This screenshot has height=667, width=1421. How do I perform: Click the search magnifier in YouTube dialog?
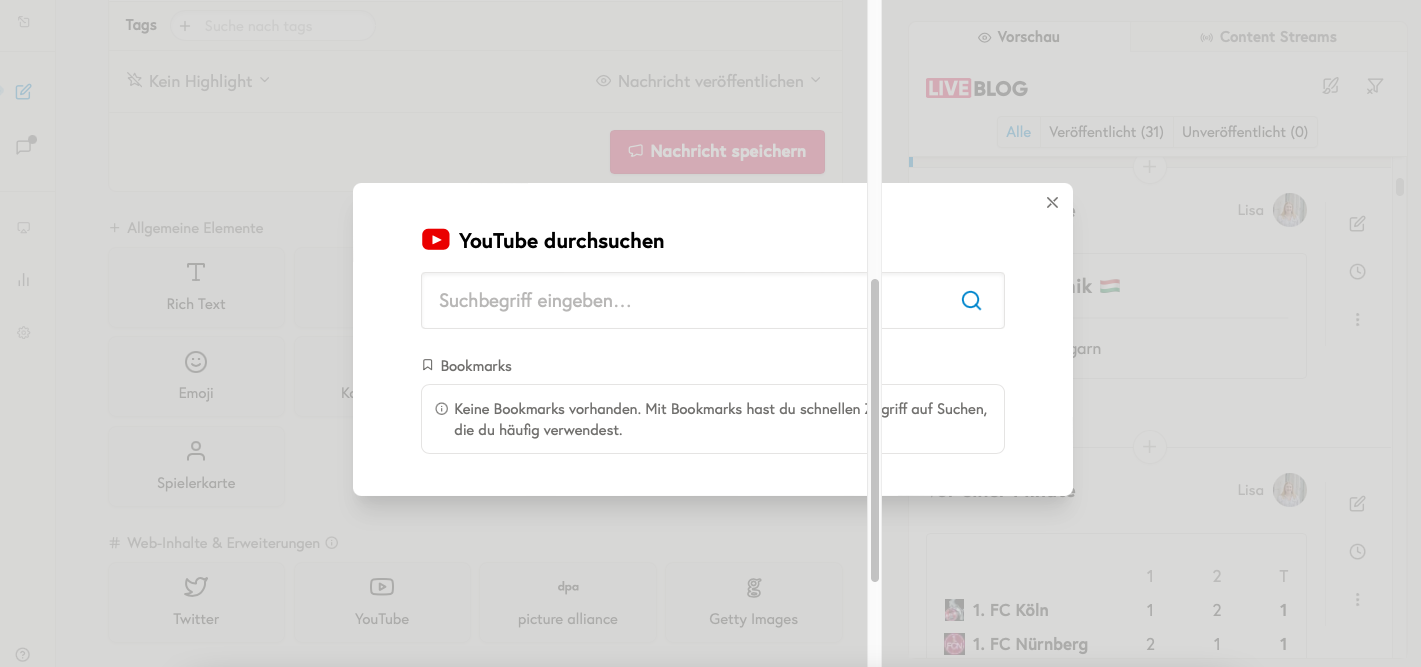(971, 300)
